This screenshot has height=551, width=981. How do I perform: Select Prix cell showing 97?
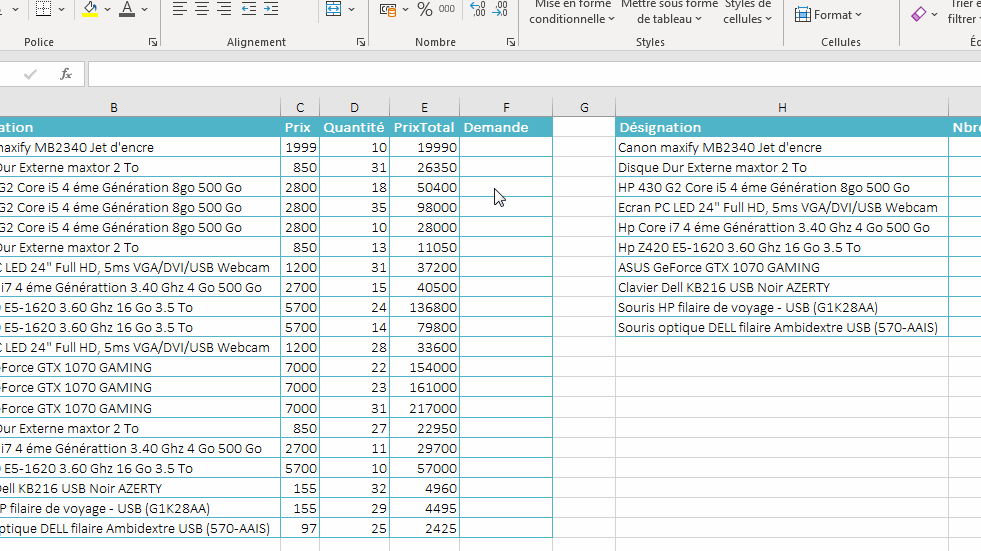(x=300, y=528)
